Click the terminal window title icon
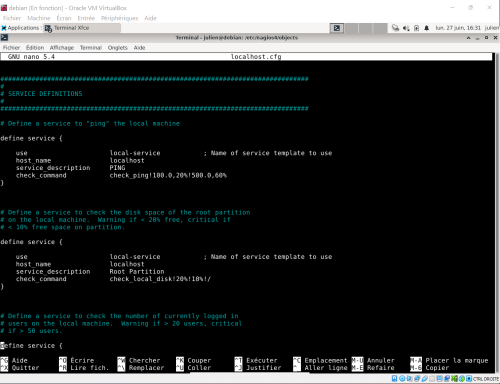 [x=4, y=38]
